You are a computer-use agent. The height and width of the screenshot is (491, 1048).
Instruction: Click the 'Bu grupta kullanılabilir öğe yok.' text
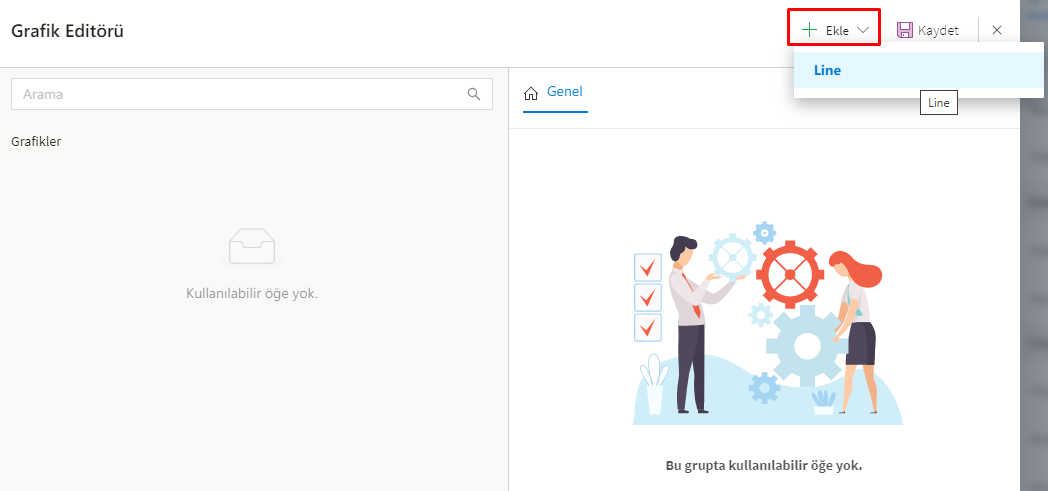pyautogui.click(x=764, y=465)
